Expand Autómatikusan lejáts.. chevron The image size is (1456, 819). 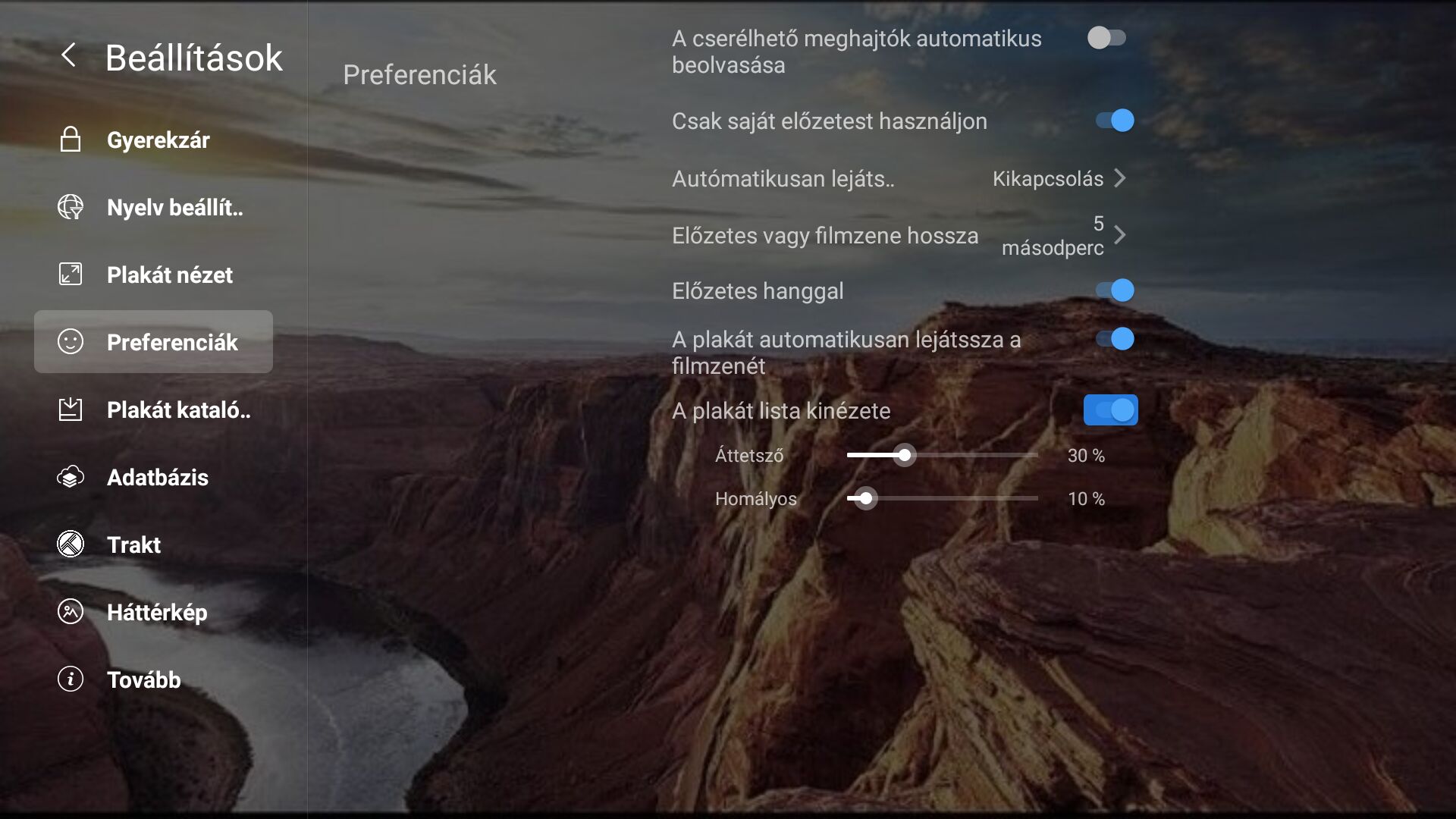click(x=1120, y=178)
